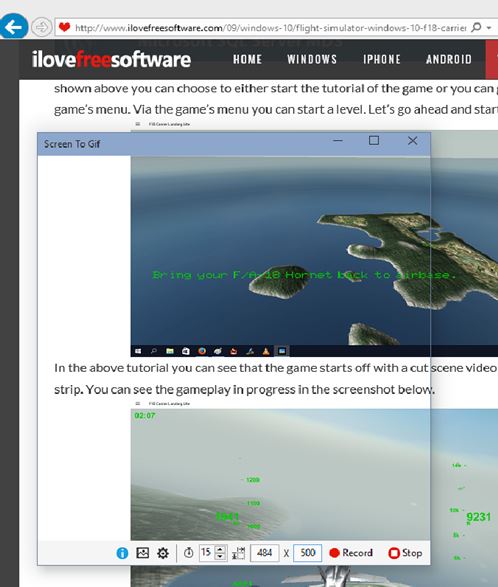Open the address bar dropdown arrow

489,27
